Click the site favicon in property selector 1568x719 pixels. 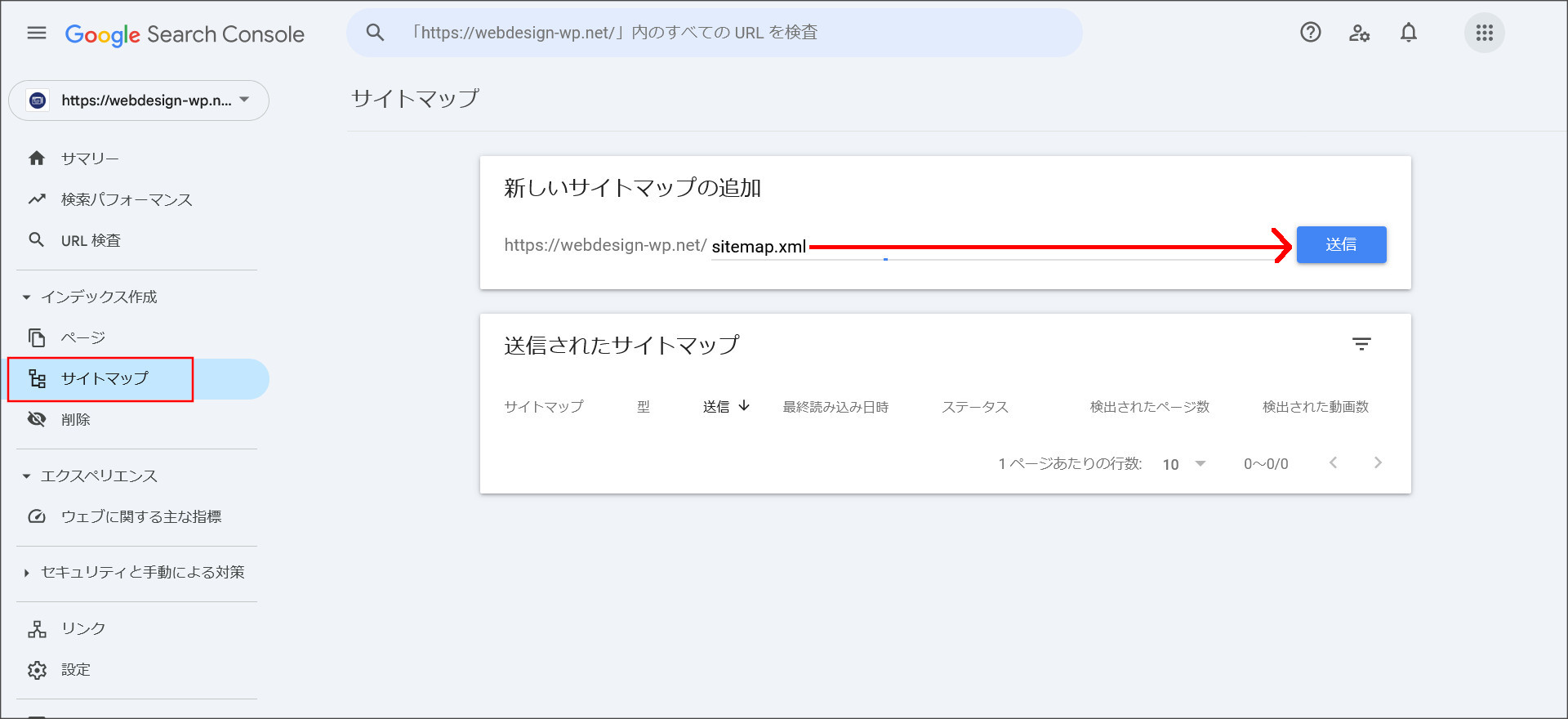point(38,100)
